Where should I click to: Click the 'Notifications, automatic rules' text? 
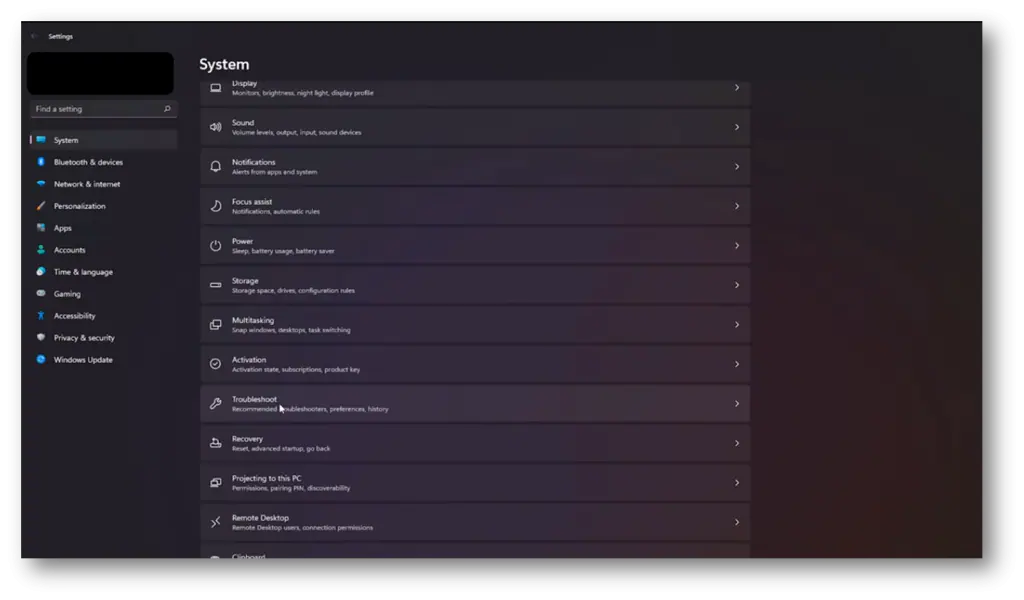tap(276, 212)
